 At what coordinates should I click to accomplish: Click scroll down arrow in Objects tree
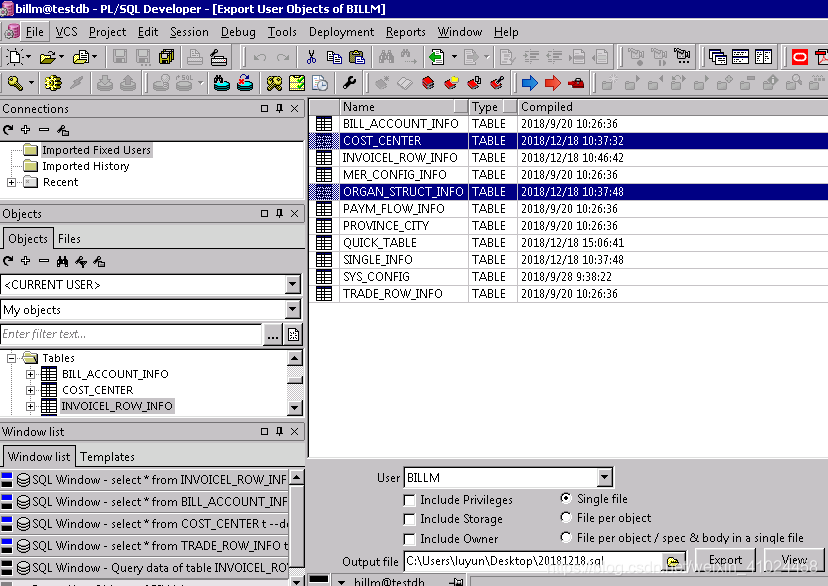click(295, 408)
